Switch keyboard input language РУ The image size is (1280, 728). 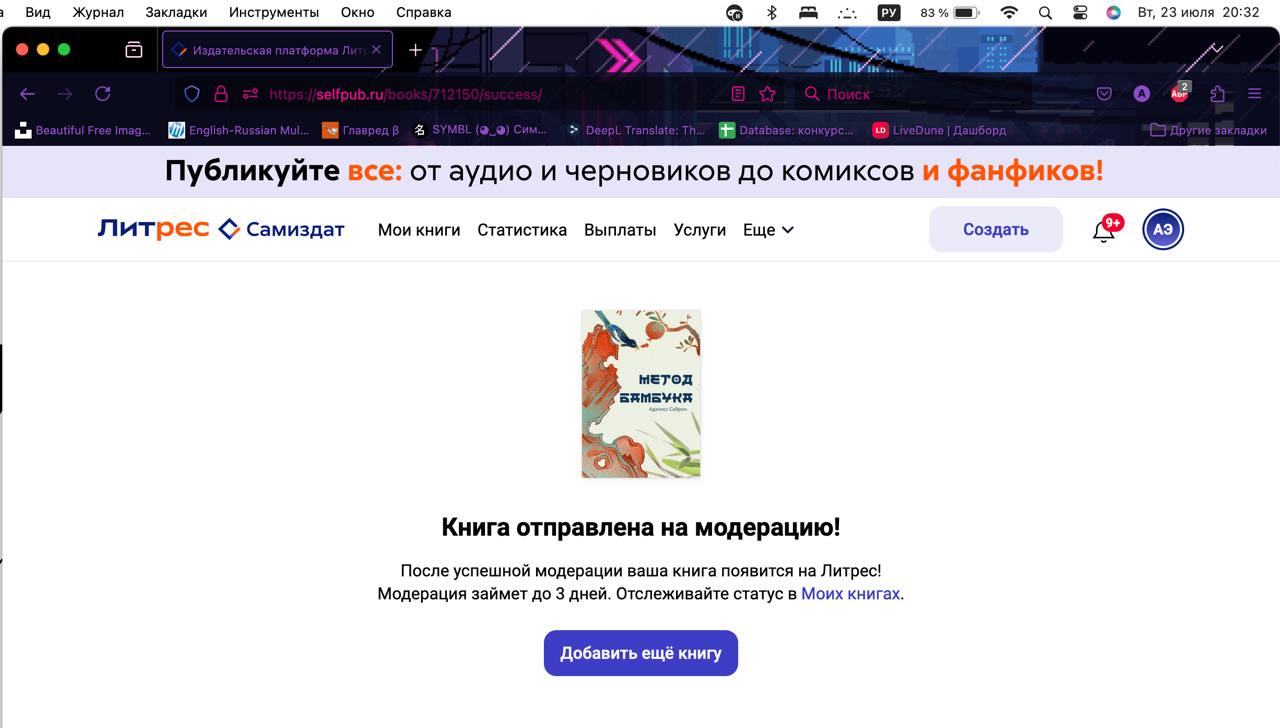[x=888, y=12]
